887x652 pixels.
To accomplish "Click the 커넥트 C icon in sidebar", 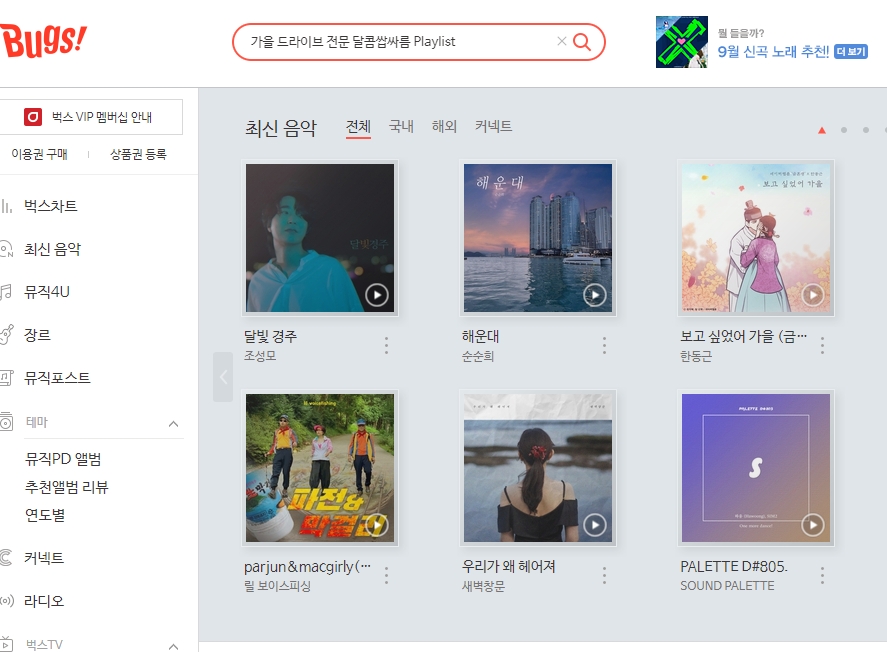I will 6,558.
